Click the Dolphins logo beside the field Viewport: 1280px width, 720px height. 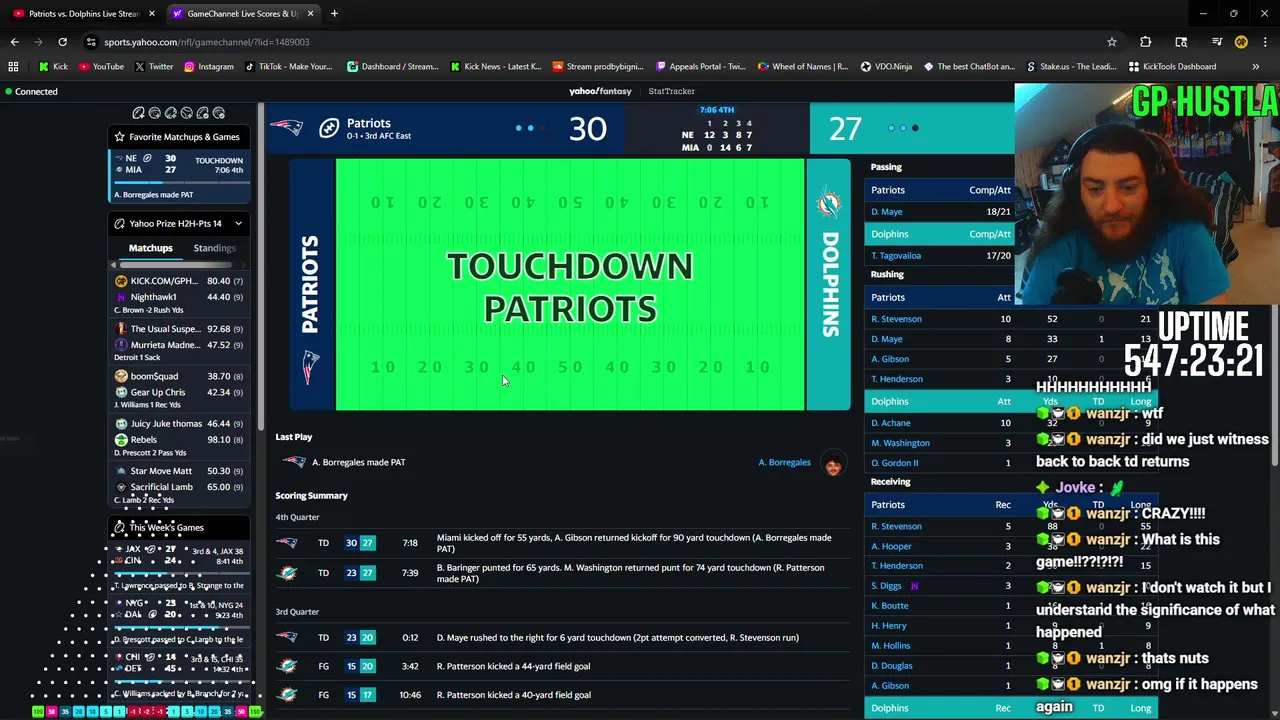[828, 205]
